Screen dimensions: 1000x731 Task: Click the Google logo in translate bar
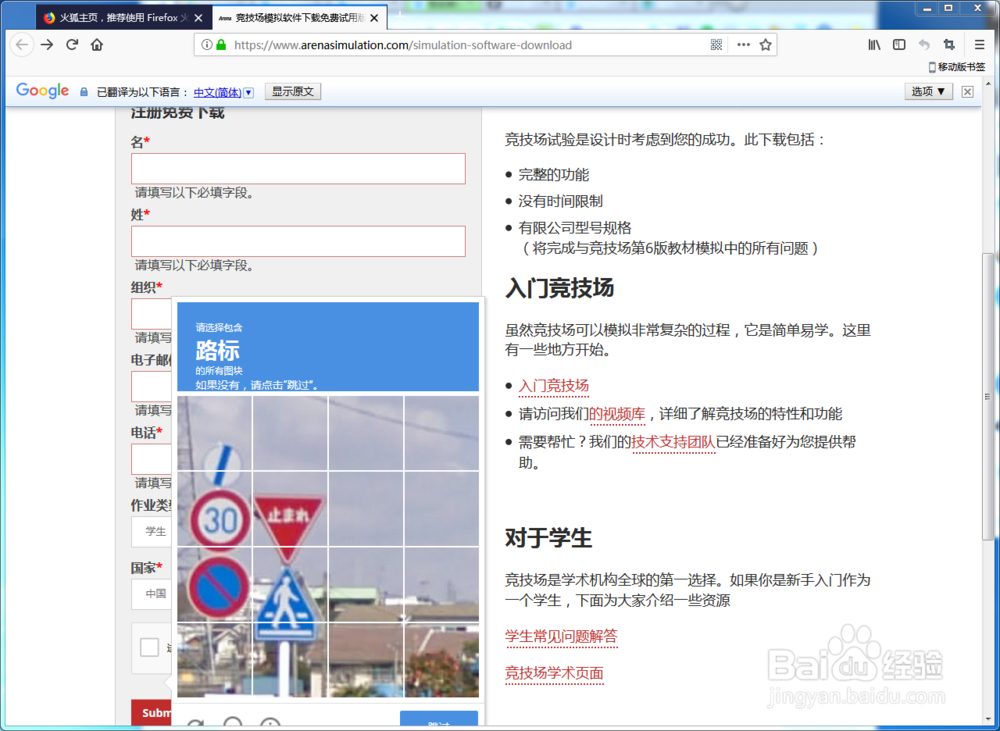pyautogui.click(x=42, y=91)
